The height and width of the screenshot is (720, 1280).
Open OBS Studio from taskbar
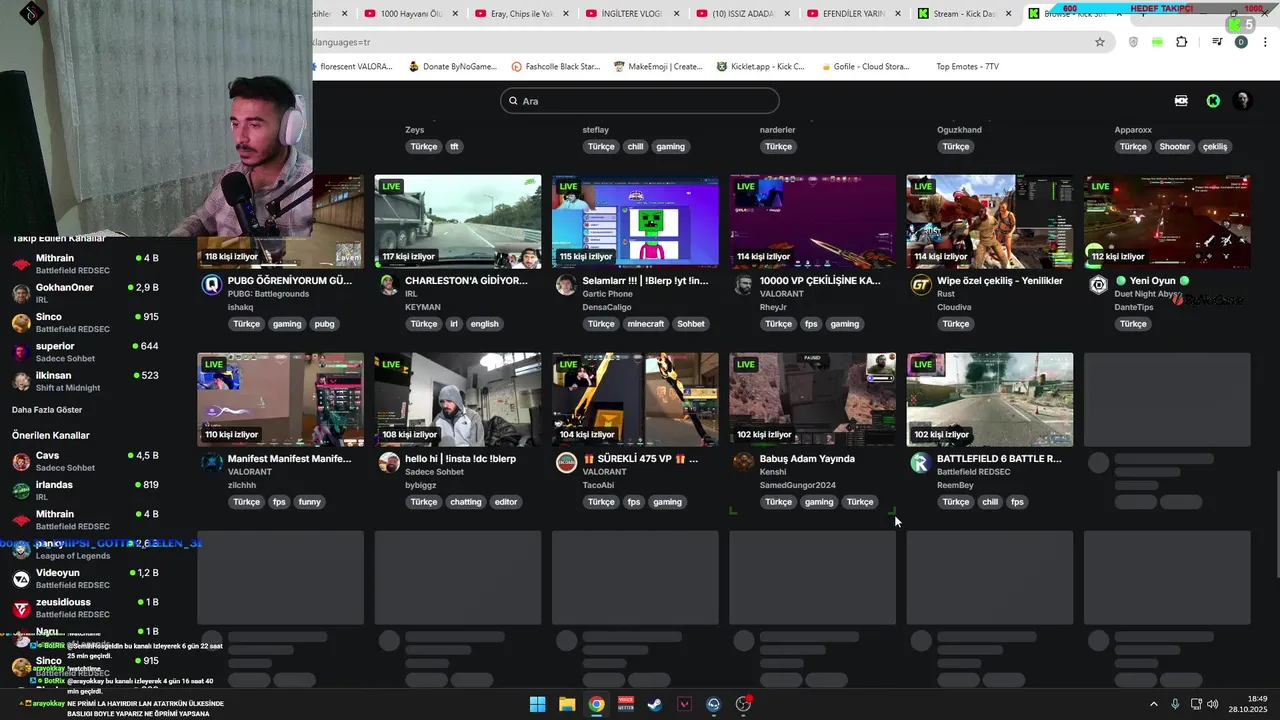point(743,704)
